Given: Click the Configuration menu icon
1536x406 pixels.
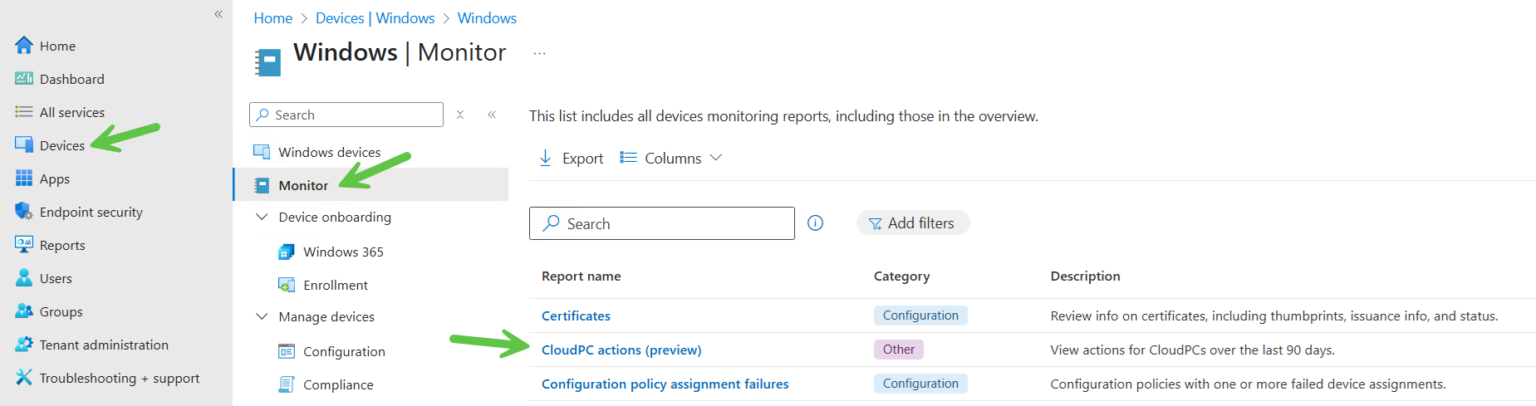Looking at the screenshot, I should (286, 352).
